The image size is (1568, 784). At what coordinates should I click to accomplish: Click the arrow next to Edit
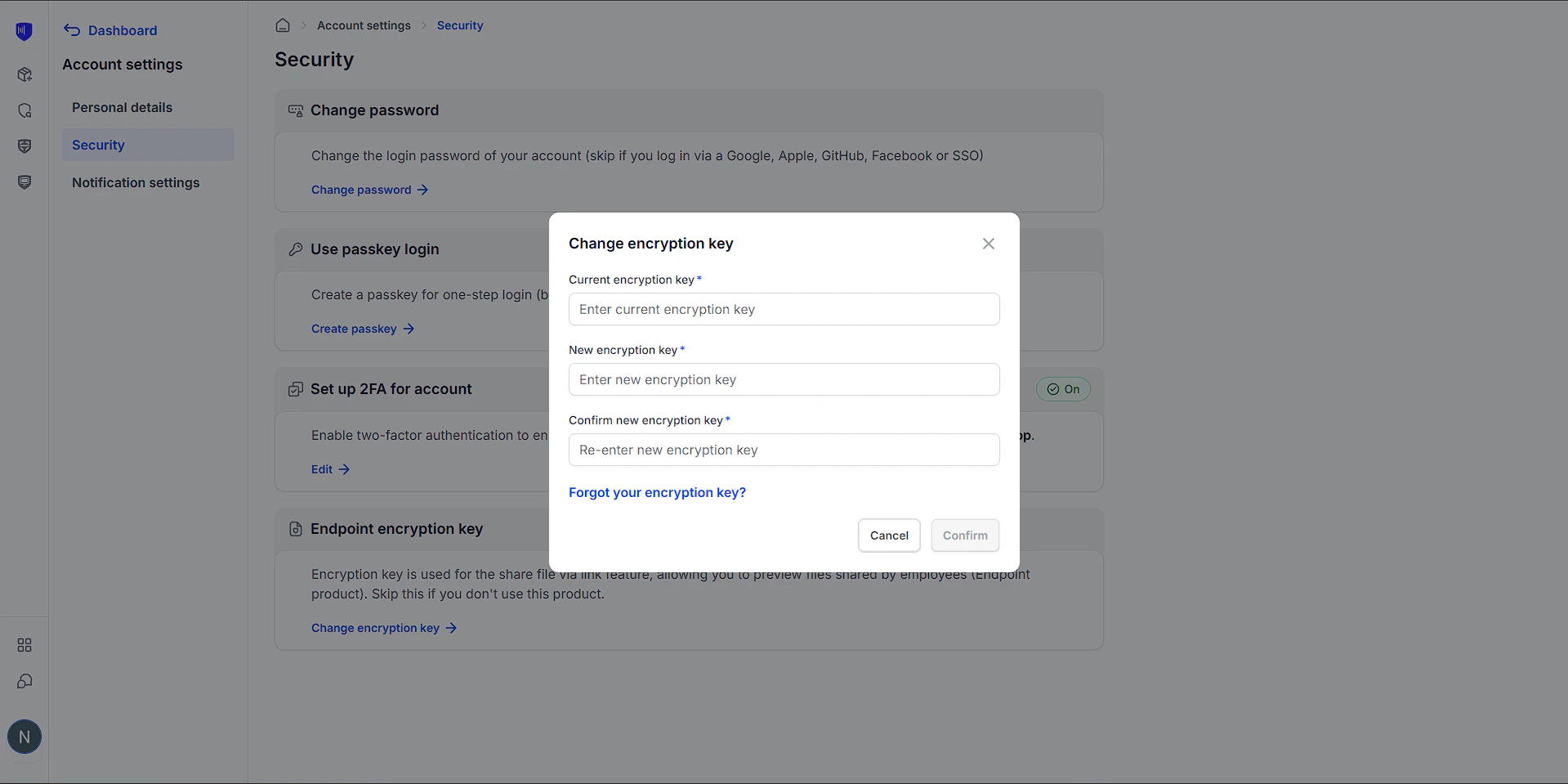point(344,469)
